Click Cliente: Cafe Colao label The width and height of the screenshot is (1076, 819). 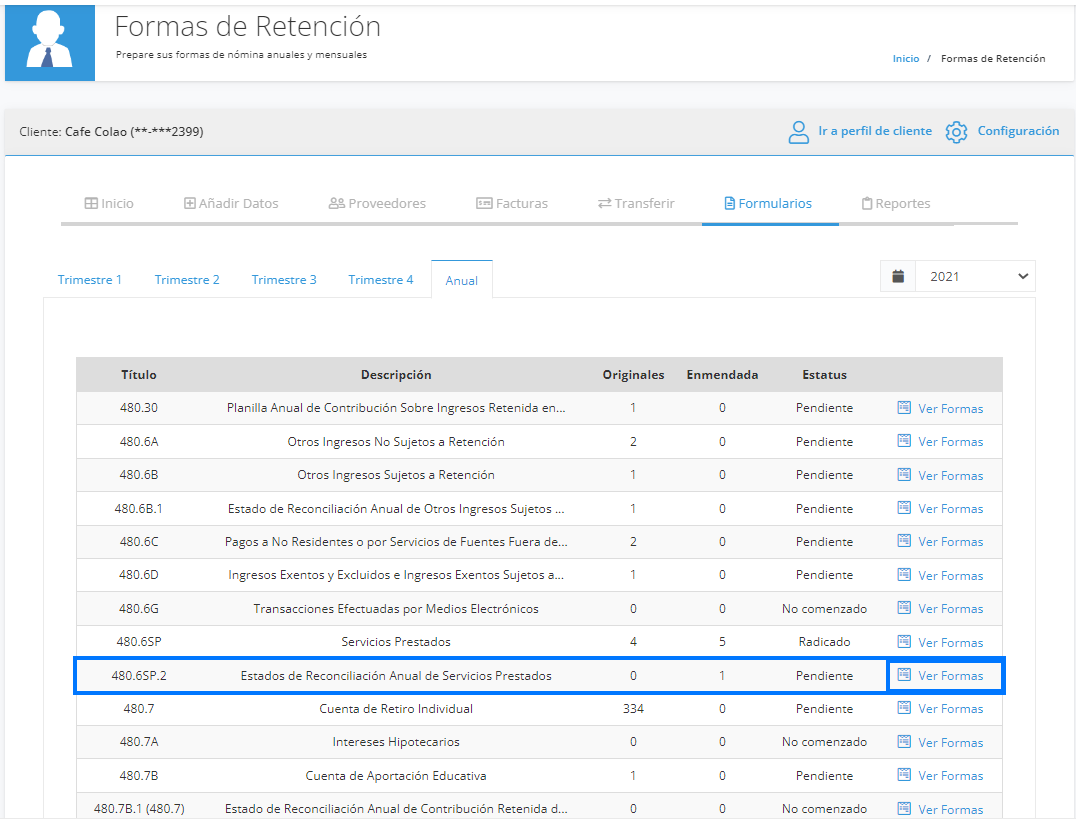pos(111,132)
